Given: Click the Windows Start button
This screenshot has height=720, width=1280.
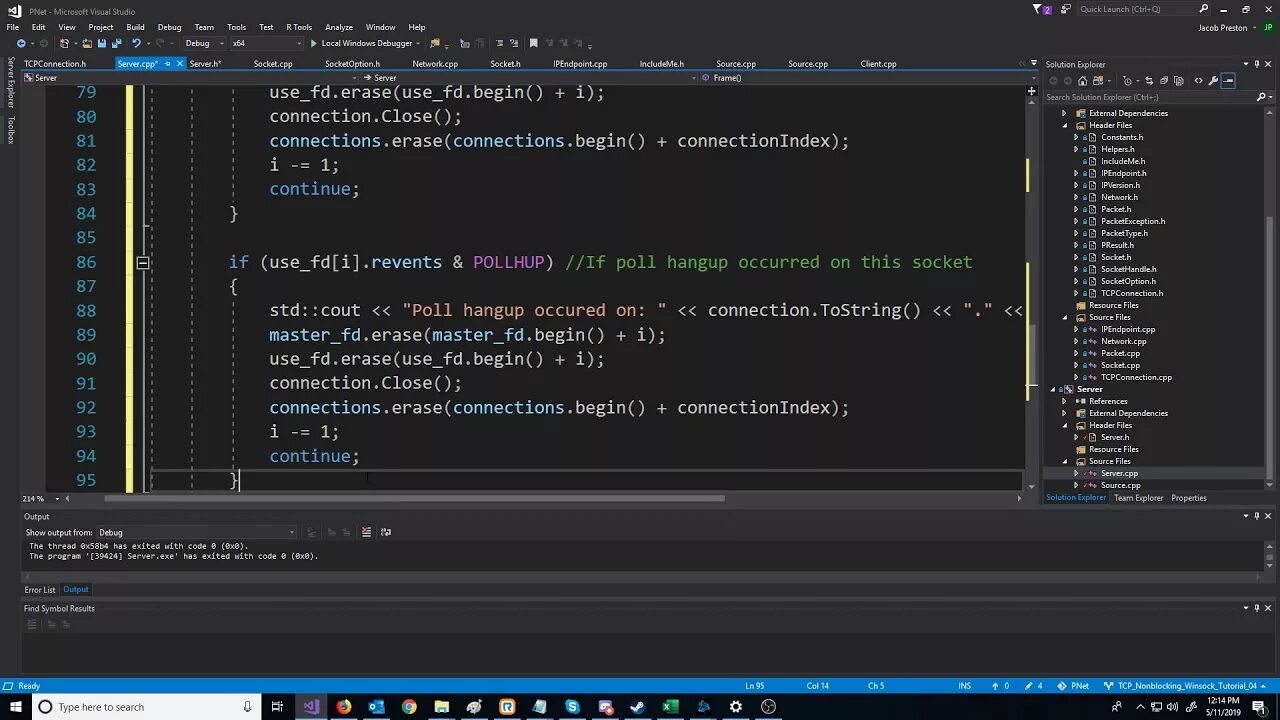Looking at the screenshot, I should coord(15,707).
